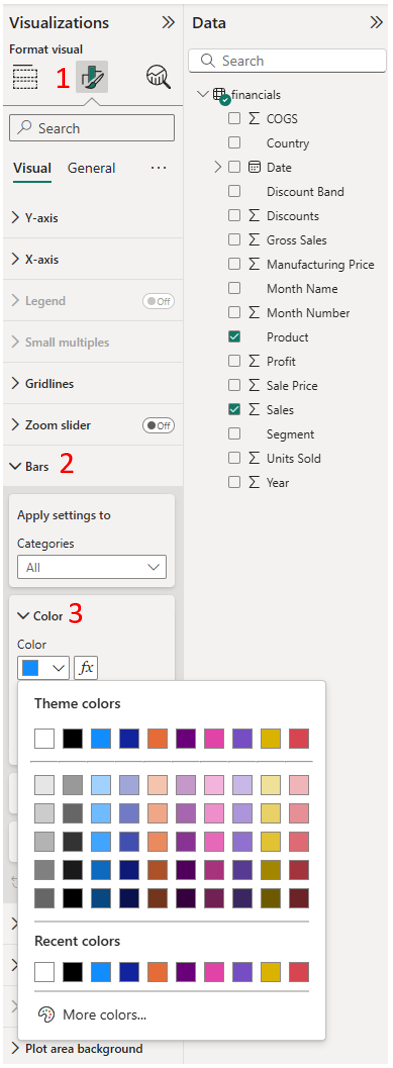The height and width of the screenshot is (1068, 393).
Task: Switch to the Visual tab
Action: coord(32,168)
